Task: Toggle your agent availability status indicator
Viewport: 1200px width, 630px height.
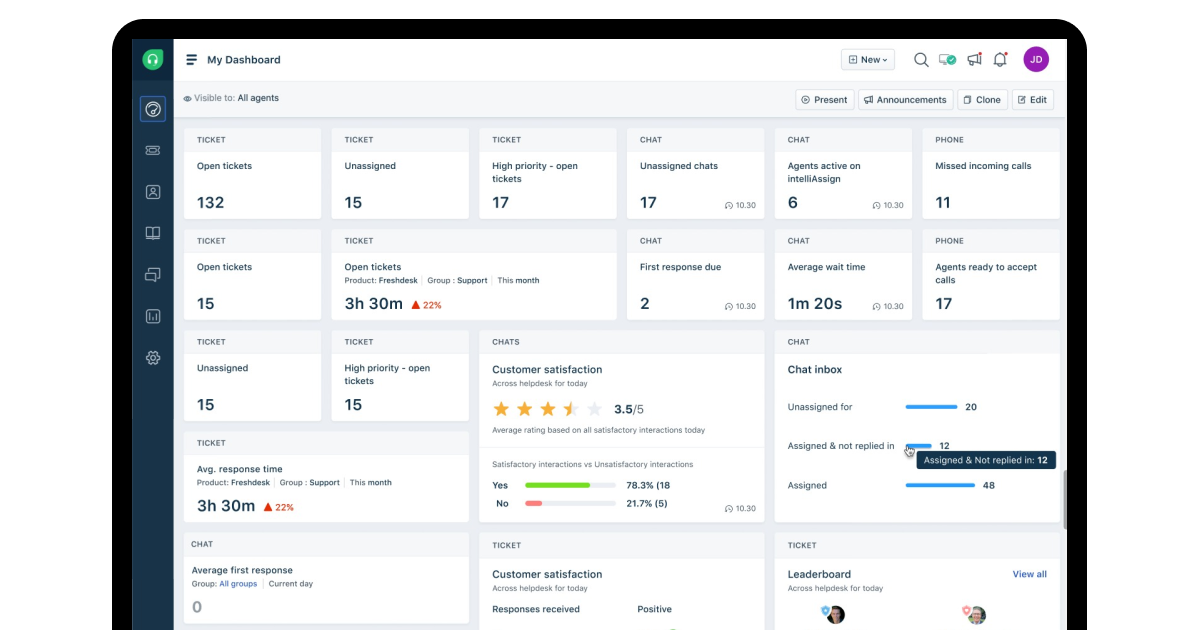Action: tap(946, 59)
